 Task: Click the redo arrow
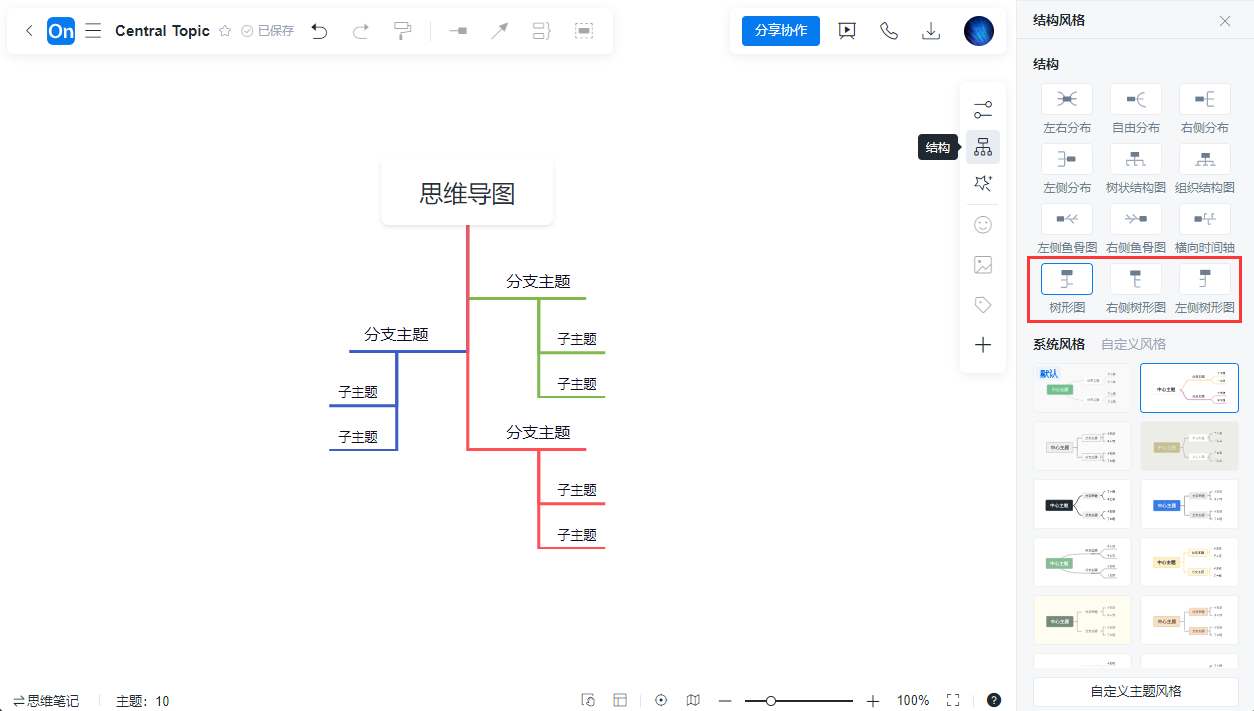click(361, 31)
